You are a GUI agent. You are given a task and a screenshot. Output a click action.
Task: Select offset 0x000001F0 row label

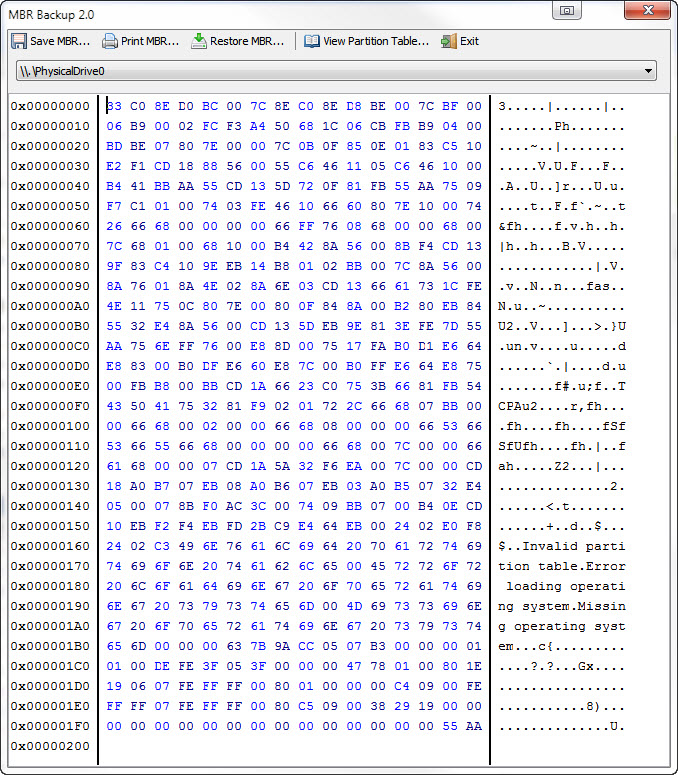(50, 726)
